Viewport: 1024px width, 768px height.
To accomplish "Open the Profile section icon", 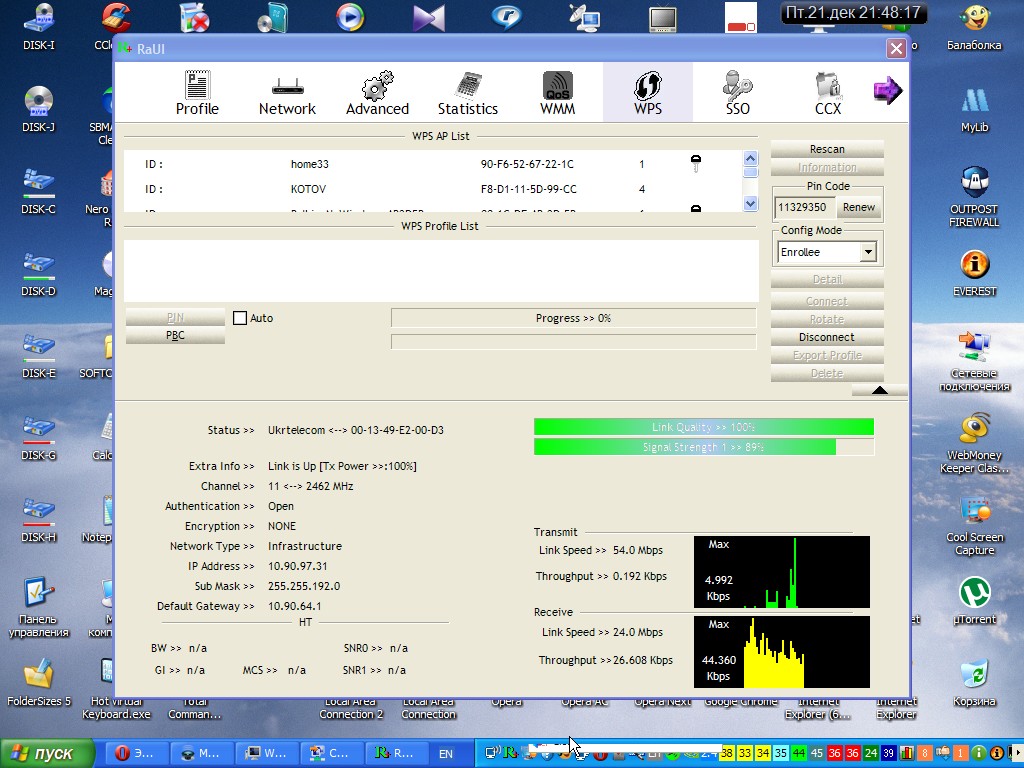I will click(x=197, y=93).
